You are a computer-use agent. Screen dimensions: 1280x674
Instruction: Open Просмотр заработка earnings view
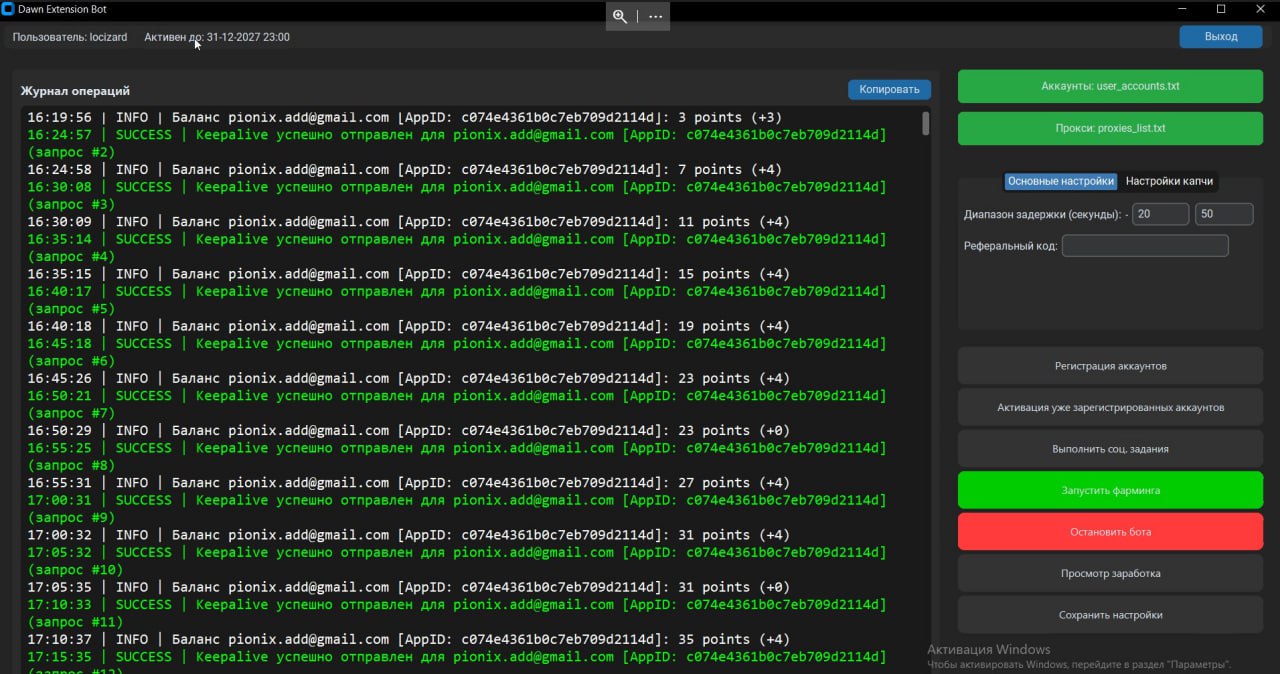point(1110,573)
